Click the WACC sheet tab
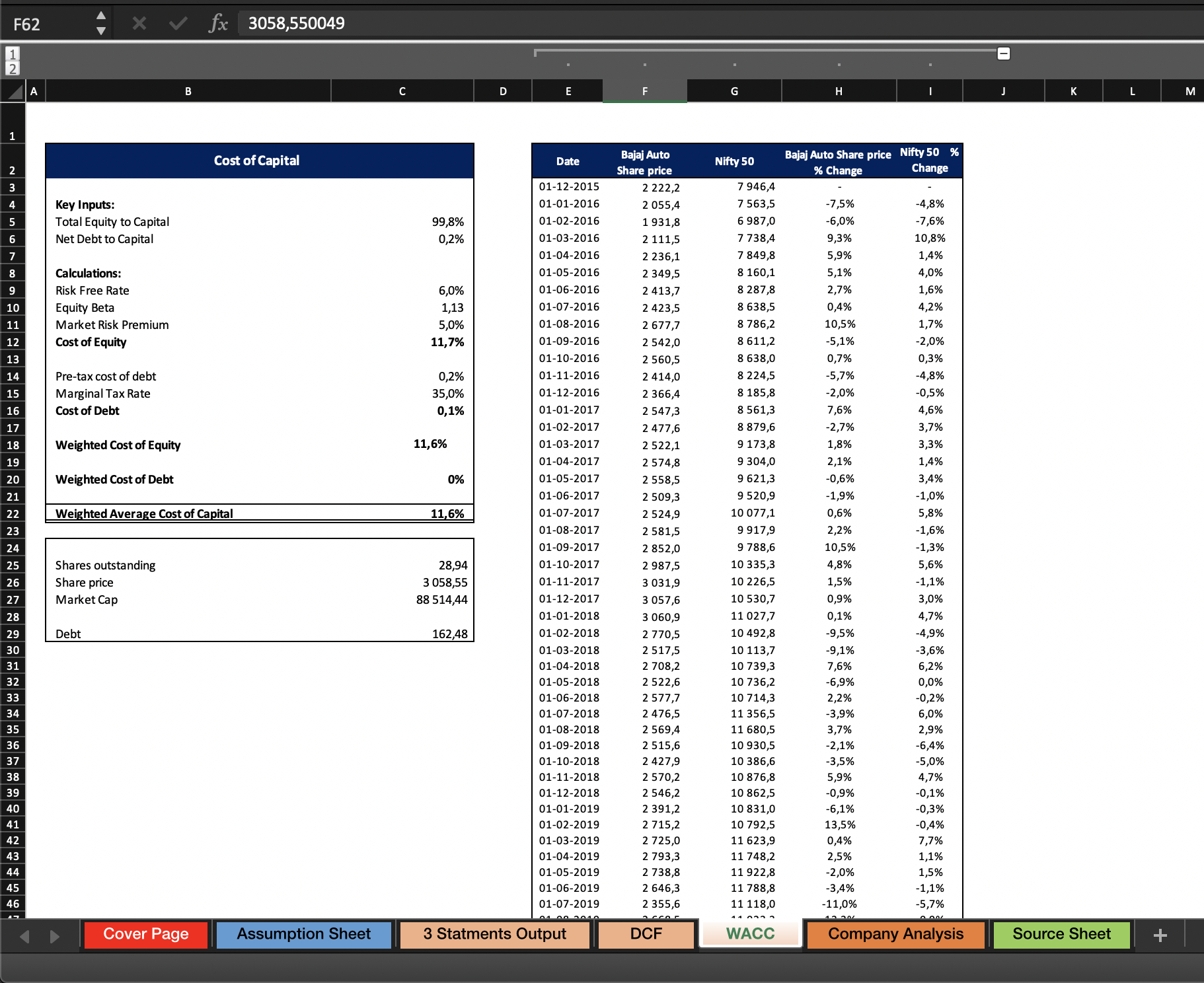This screenshot has width=1204, height=983. coord(751,934)
